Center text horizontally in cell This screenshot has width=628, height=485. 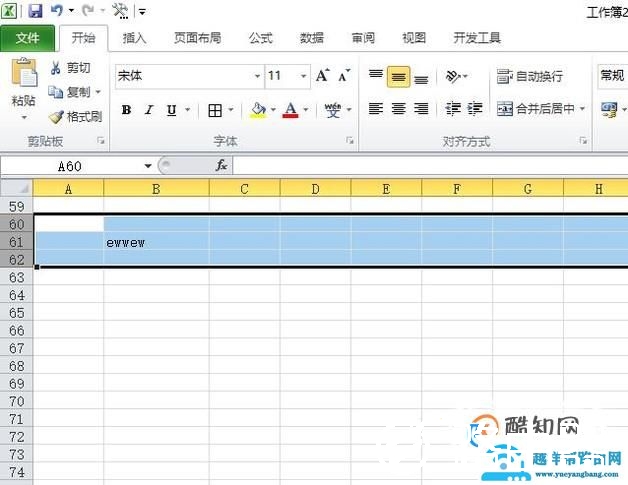tap(399, 109)
